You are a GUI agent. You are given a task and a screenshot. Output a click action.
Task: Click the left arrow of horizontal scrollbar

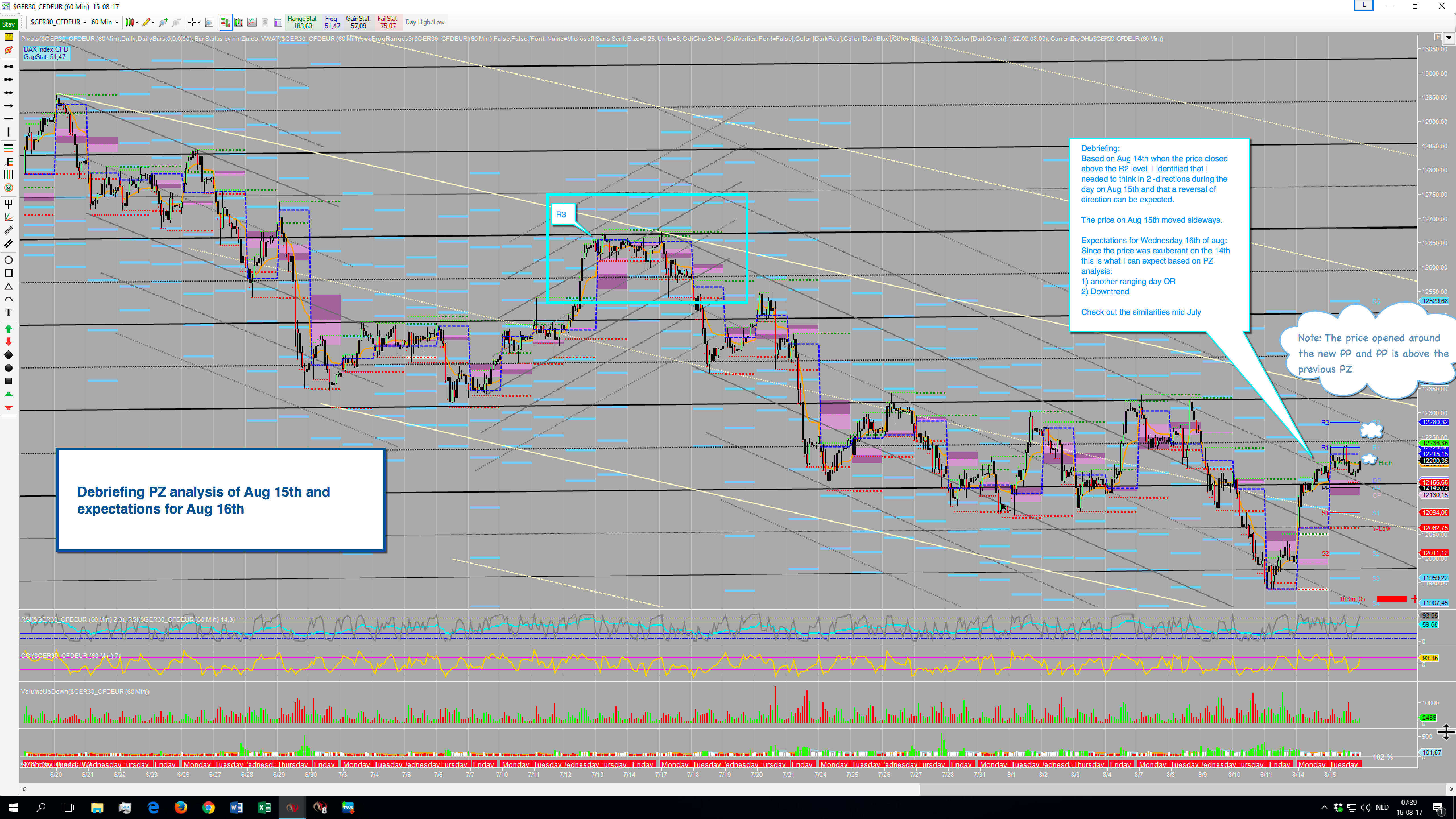tap(24, 789)
